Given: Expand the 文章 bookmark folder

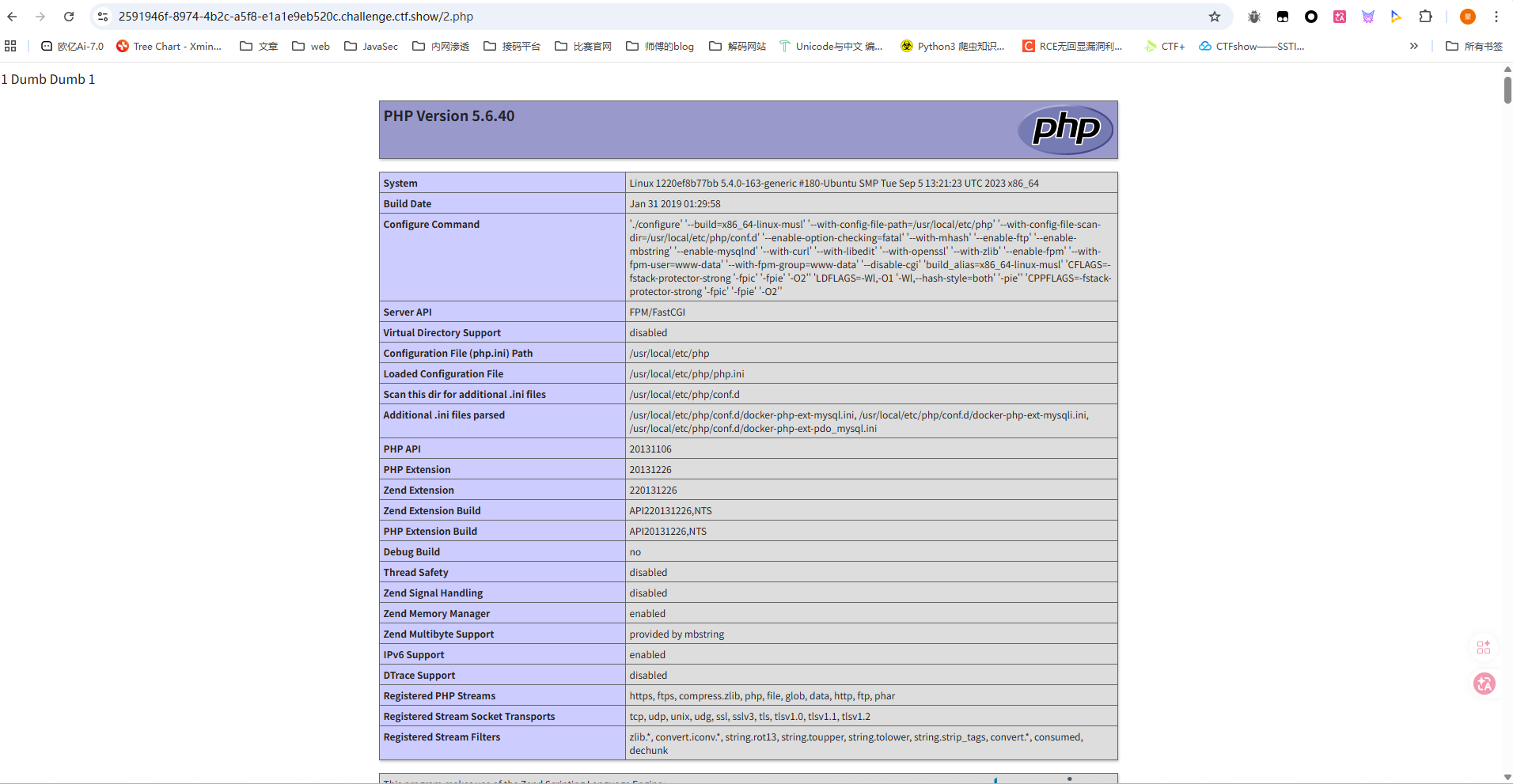Looking at the screenshot, I should point(259,46).
